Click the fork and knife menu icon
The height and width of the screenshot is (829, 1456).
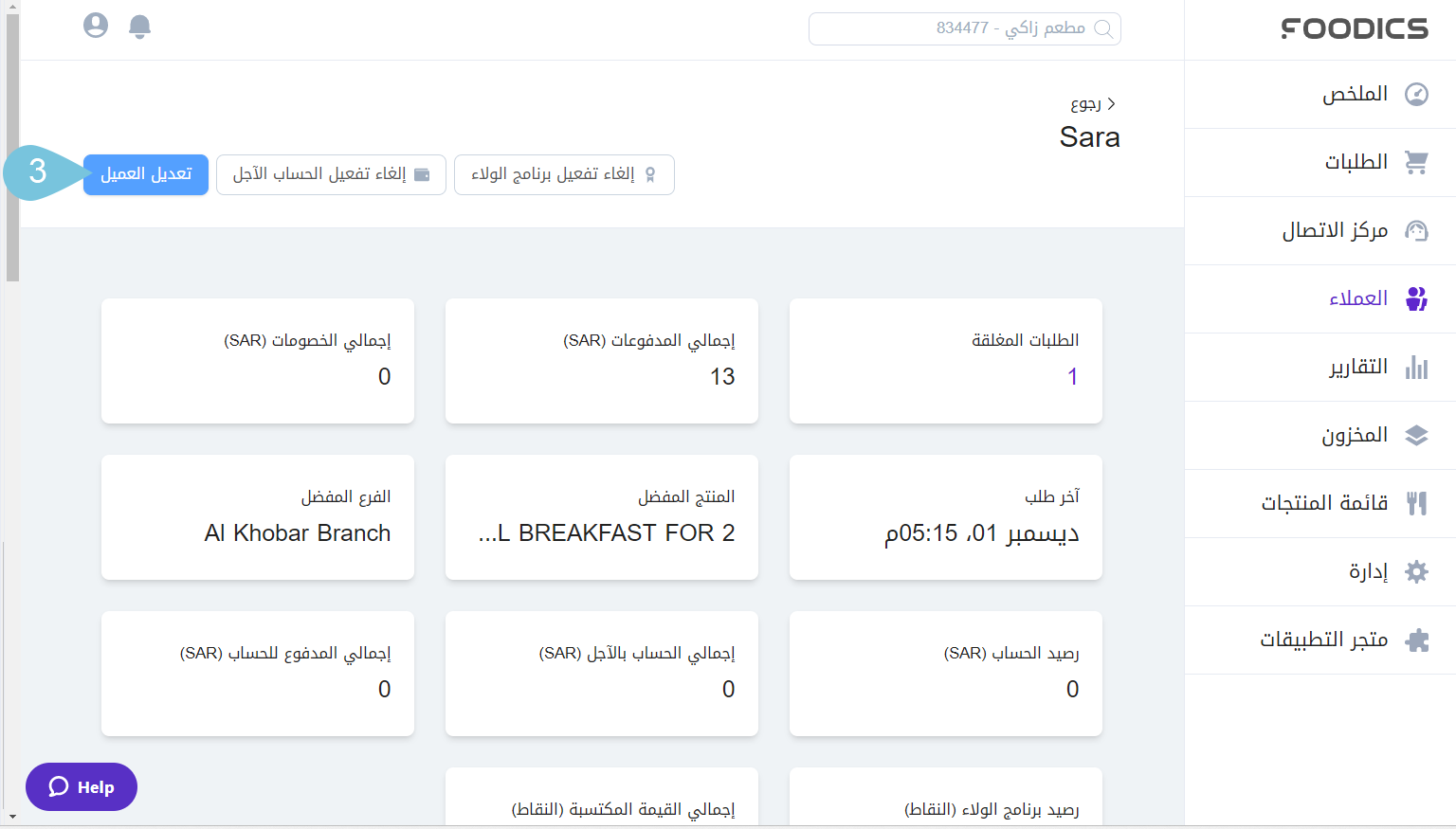1416,503
